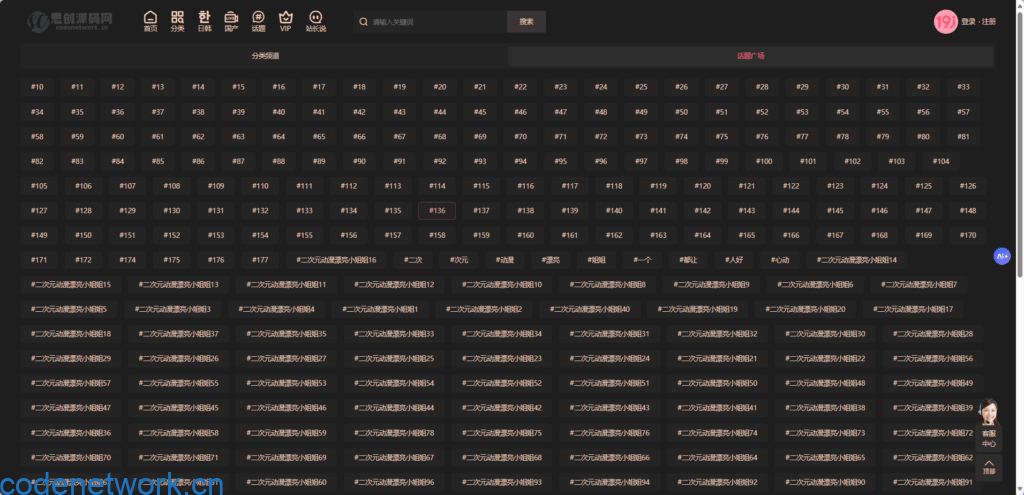Click the magnifier icon in search box
The height and width of the screenshot is (495, 1024).
click(x=364, y=22)
